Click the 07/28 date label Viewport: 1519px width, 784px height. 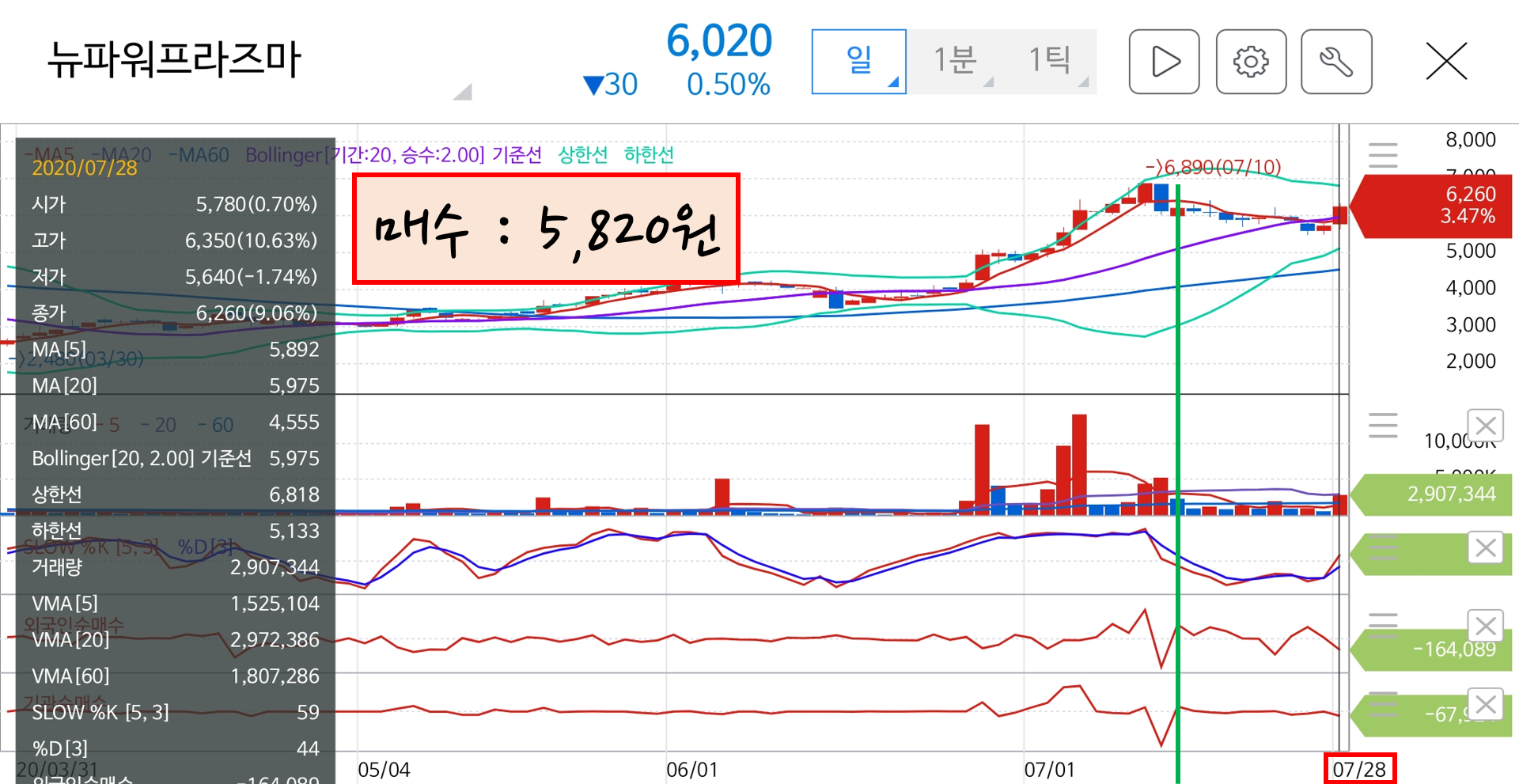[1359, 769]
